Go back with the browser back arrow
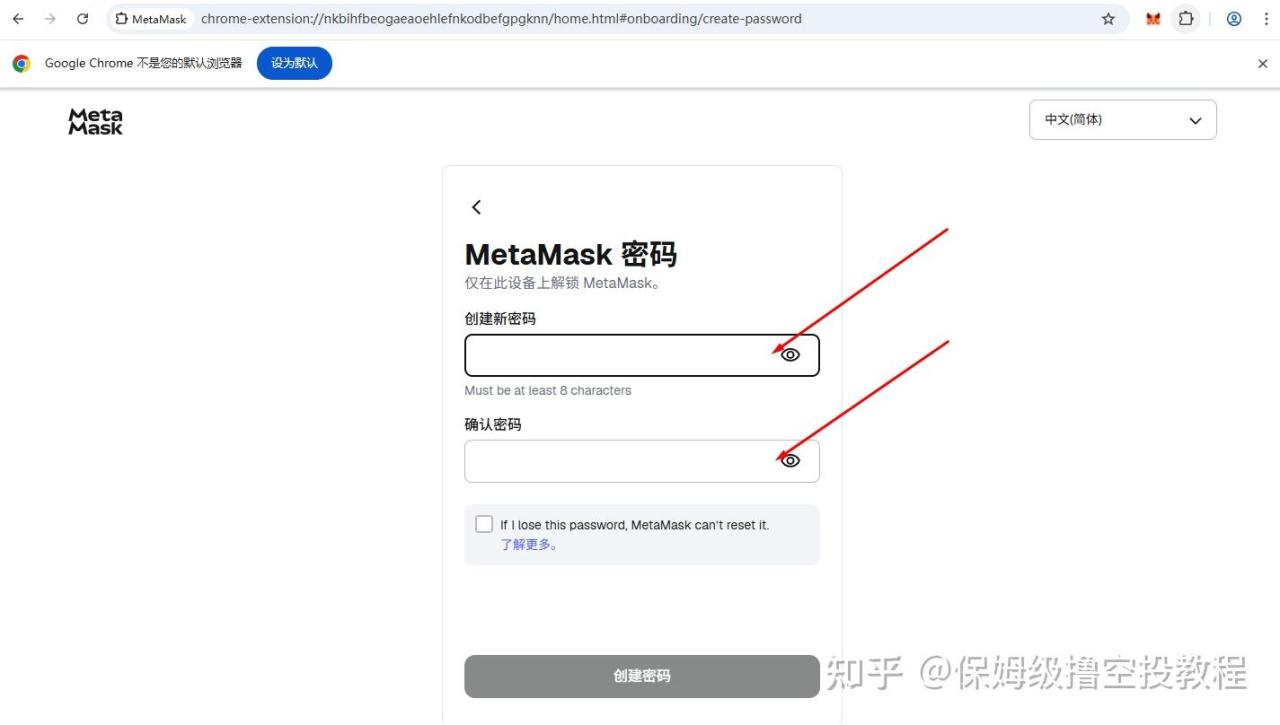Screen dimensions: 1280x725 pos(18,19)
